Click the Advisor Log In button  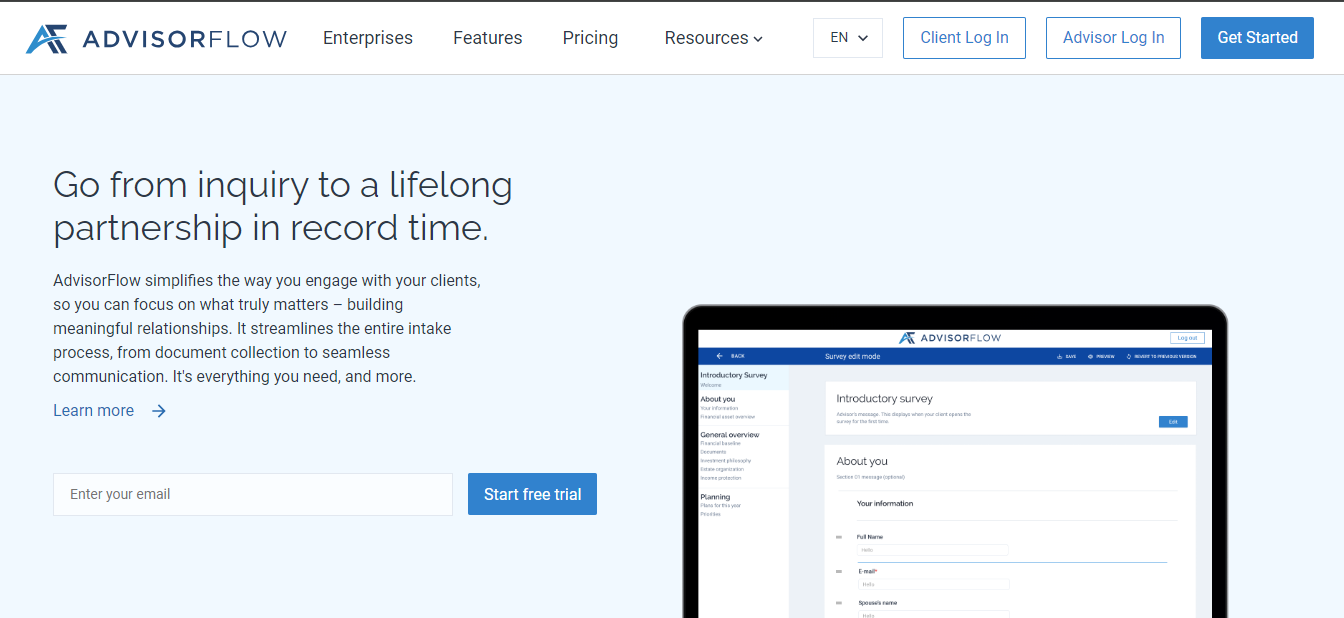[1113, 38]
